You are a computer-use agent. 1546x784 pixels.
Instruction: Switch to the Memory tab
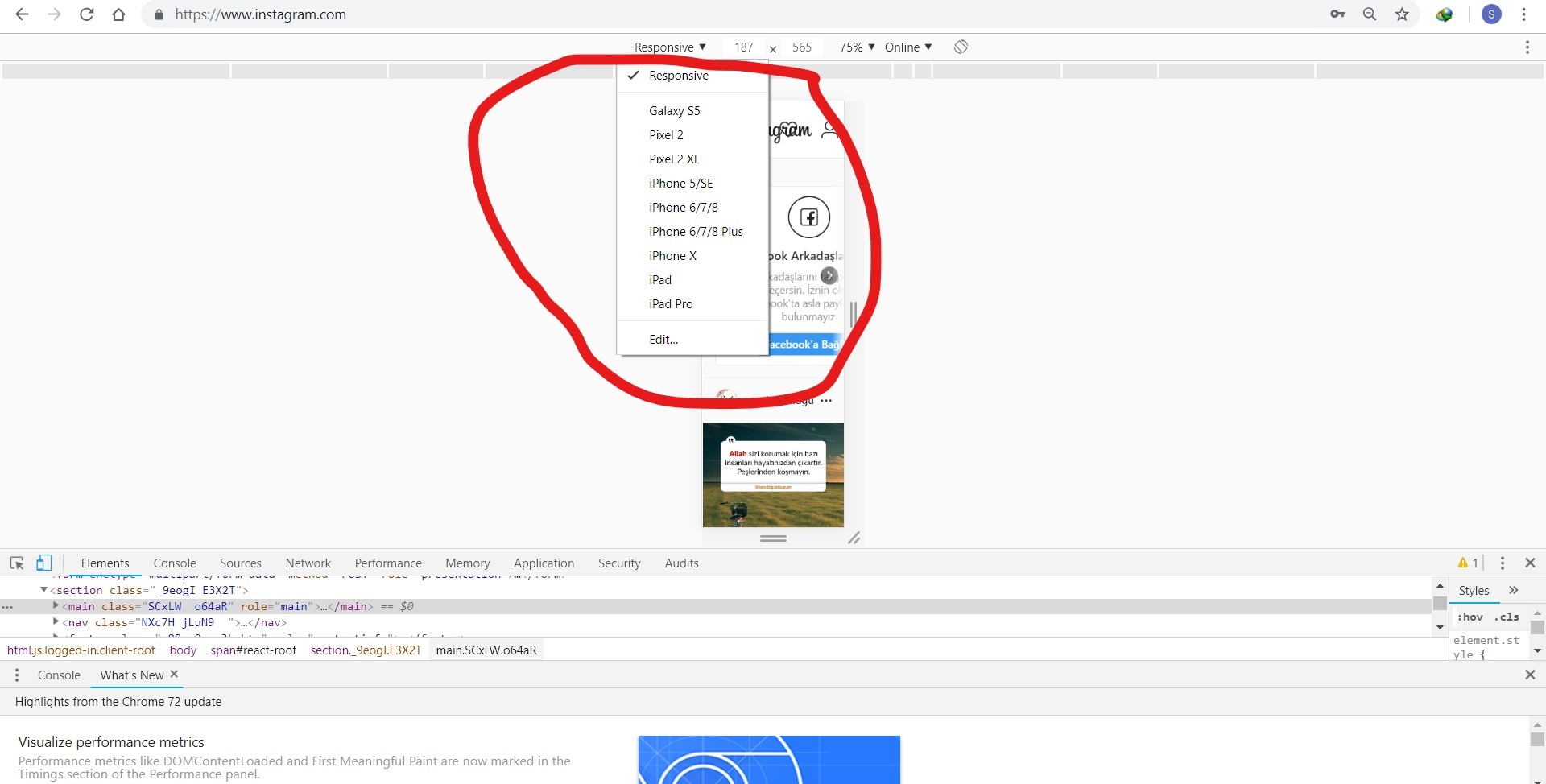(468, 563)
